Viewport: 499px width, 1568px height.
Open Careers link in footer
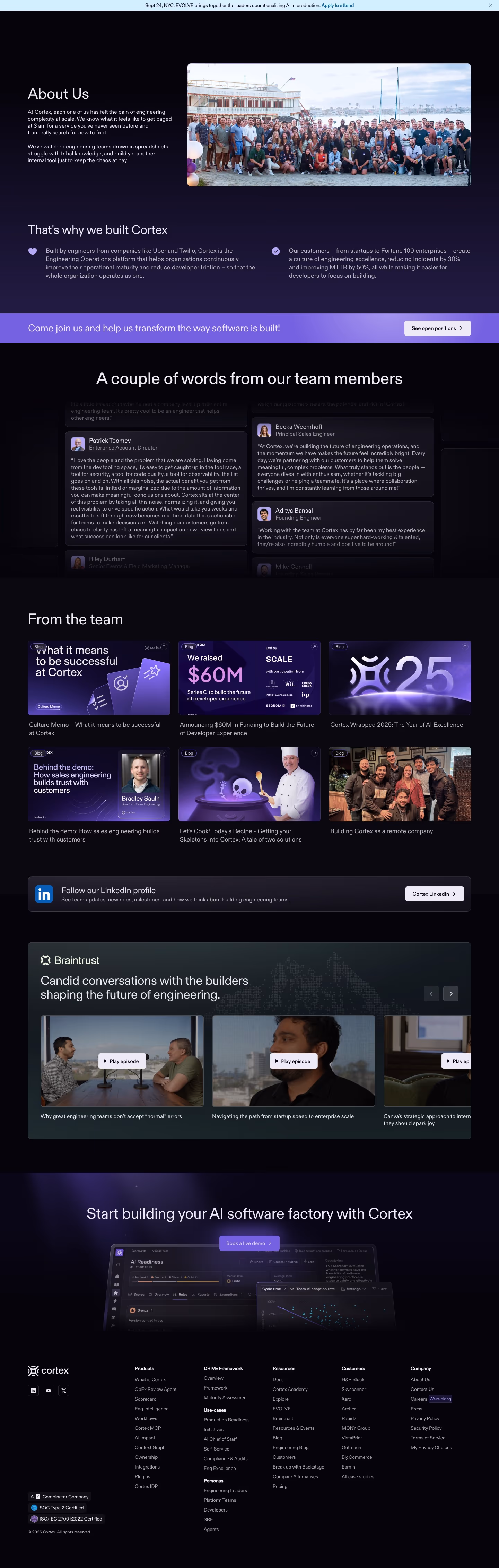[419, 1399]
